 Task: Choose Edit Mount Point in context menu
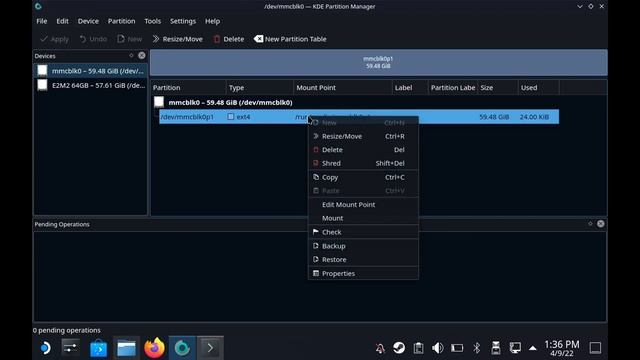click(363, 204)
